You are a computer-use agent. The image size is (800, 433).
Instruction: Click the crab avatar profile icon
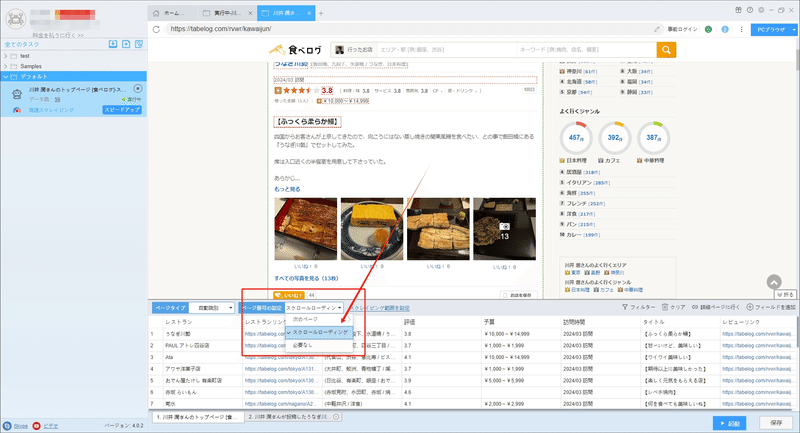click(x=15, y=19)
